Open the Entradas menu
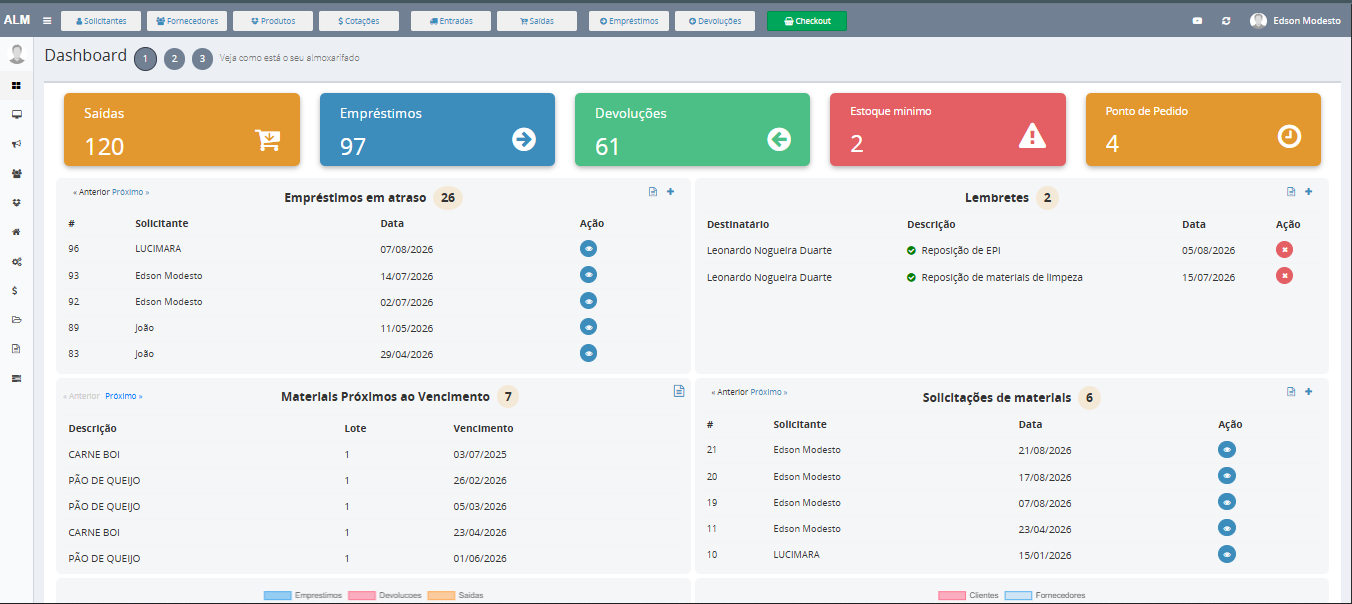 point(450,21)
